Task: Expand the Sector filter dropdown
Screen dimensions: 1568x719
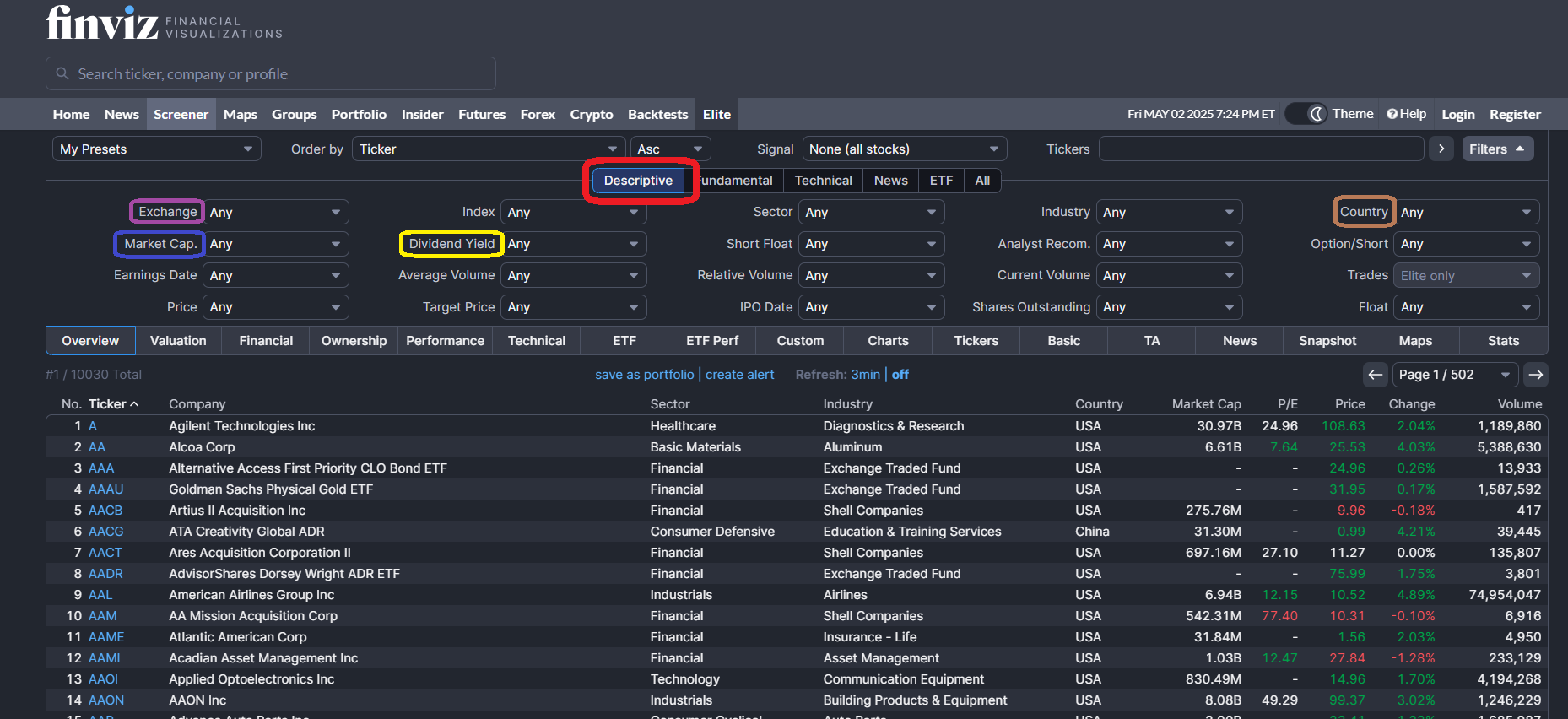Action: pos(872,212)
